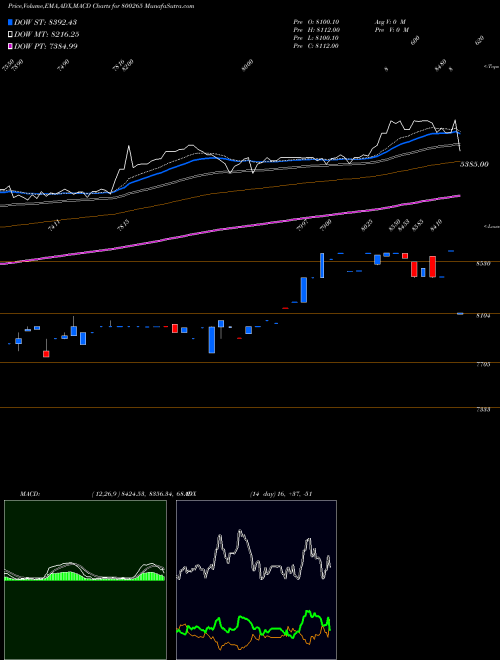Select the DOW PT: 7384.99 legend label

[45, 46]
